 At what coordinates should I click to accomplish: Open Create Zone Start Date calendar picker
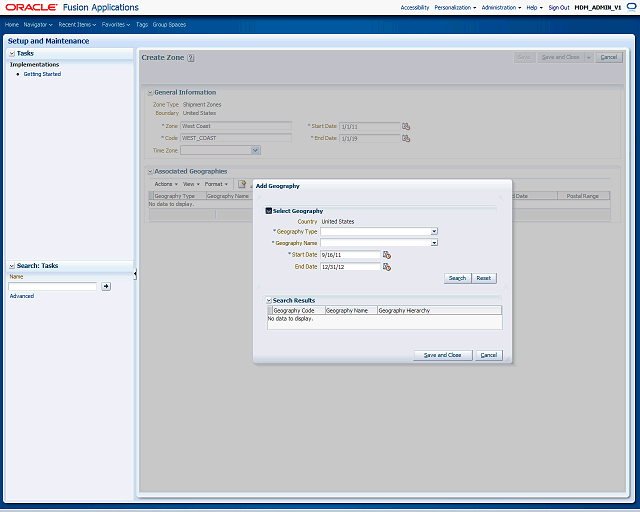pos(406,127)
